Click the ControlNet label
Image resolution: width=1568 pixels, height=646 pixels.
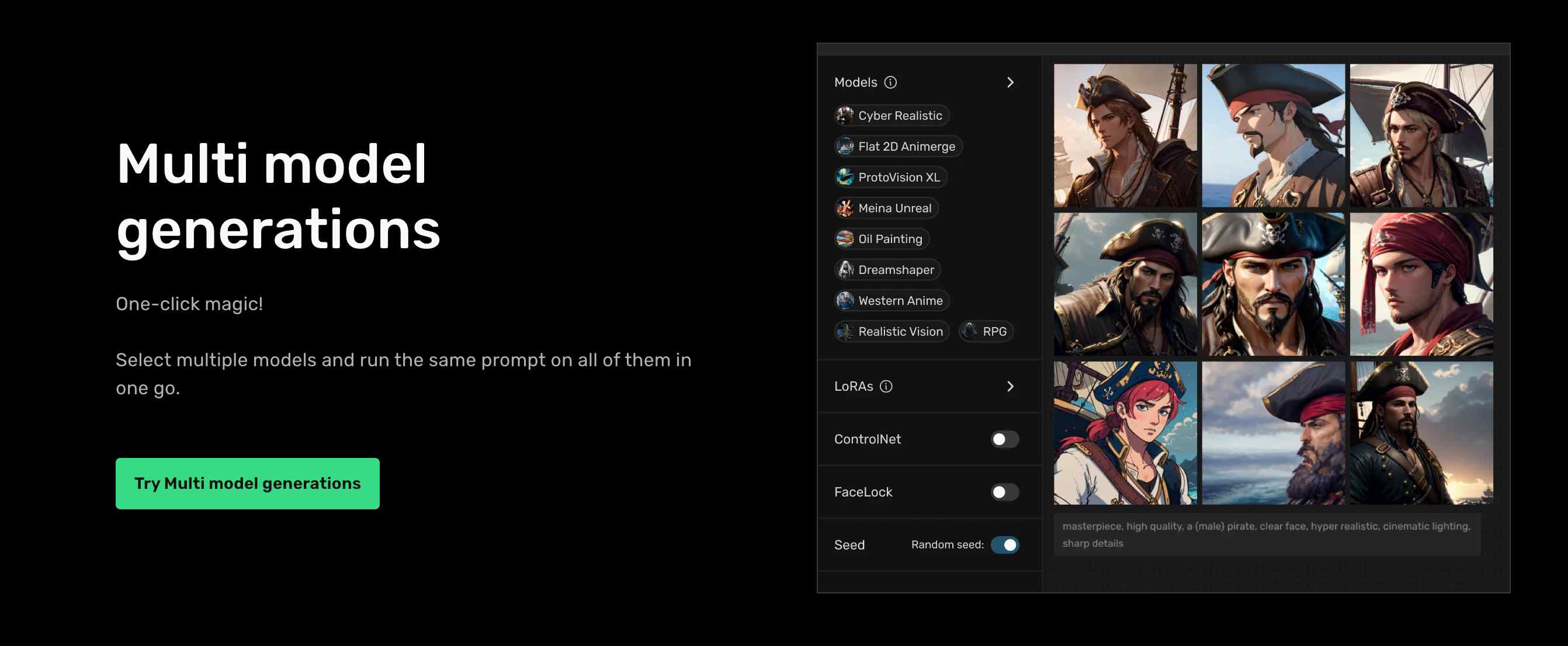pyautogui.click(x=868, y=439)
